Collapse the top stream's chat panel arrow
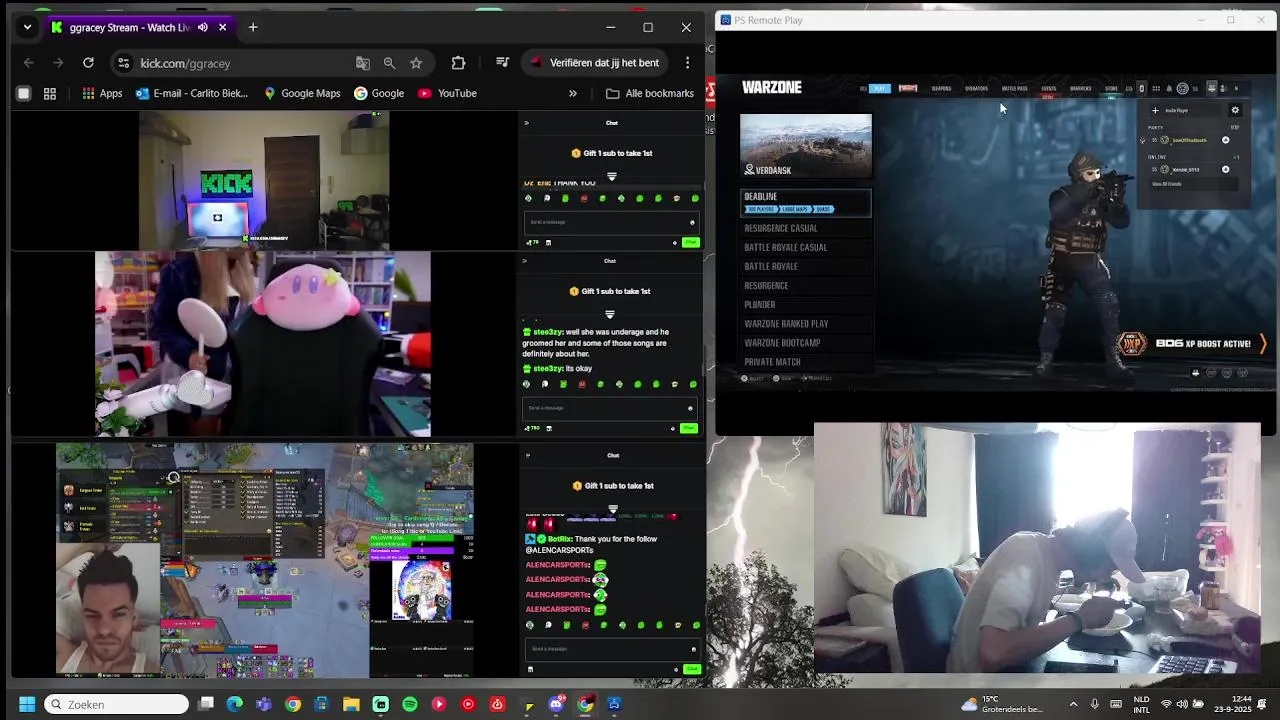The height and width of the screenshot is (720, 1280). pos(526,123)
